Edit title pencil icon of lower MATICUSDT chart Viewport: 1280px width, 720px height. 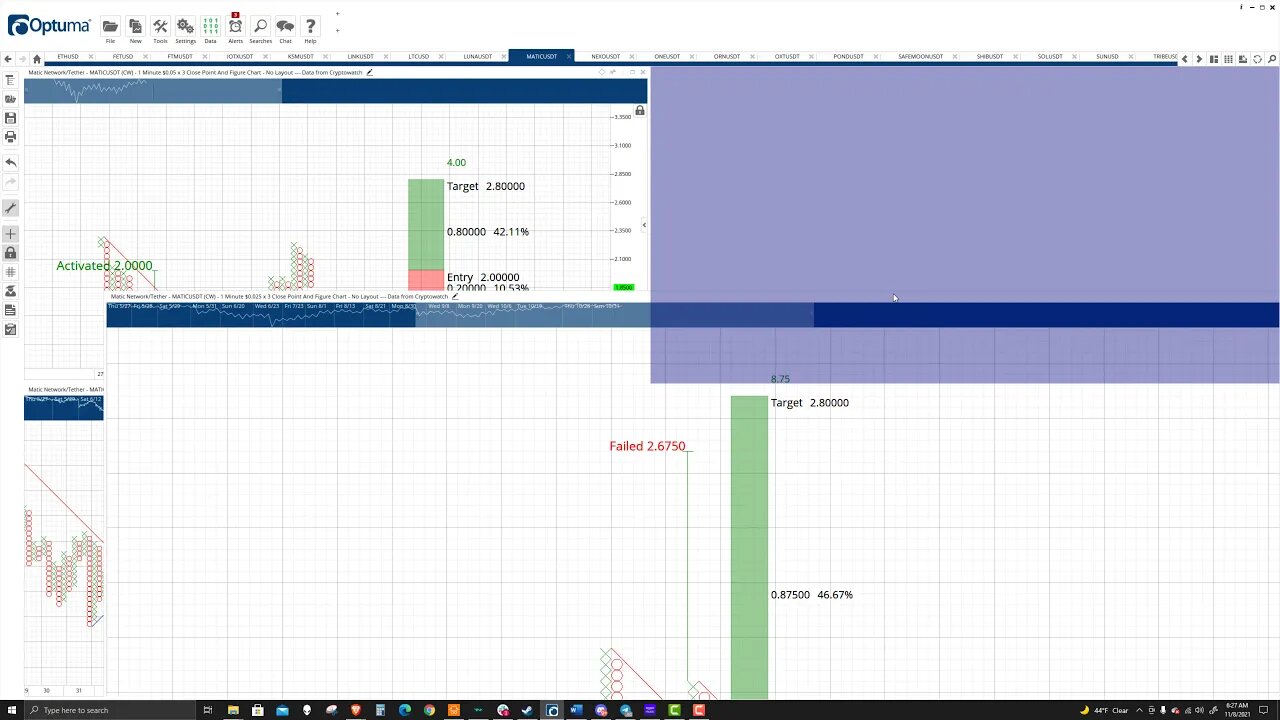tap(455, 296)
